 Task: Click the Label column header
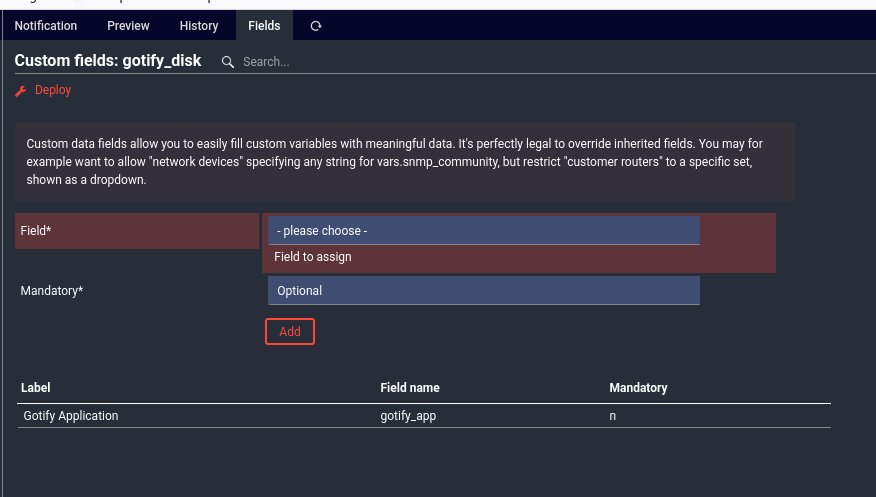[36, 388]
